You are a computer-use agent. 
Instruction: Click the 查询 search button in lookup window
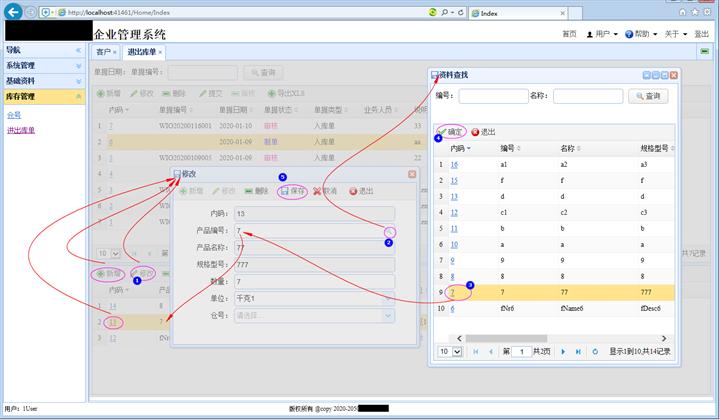pos(648,96)
